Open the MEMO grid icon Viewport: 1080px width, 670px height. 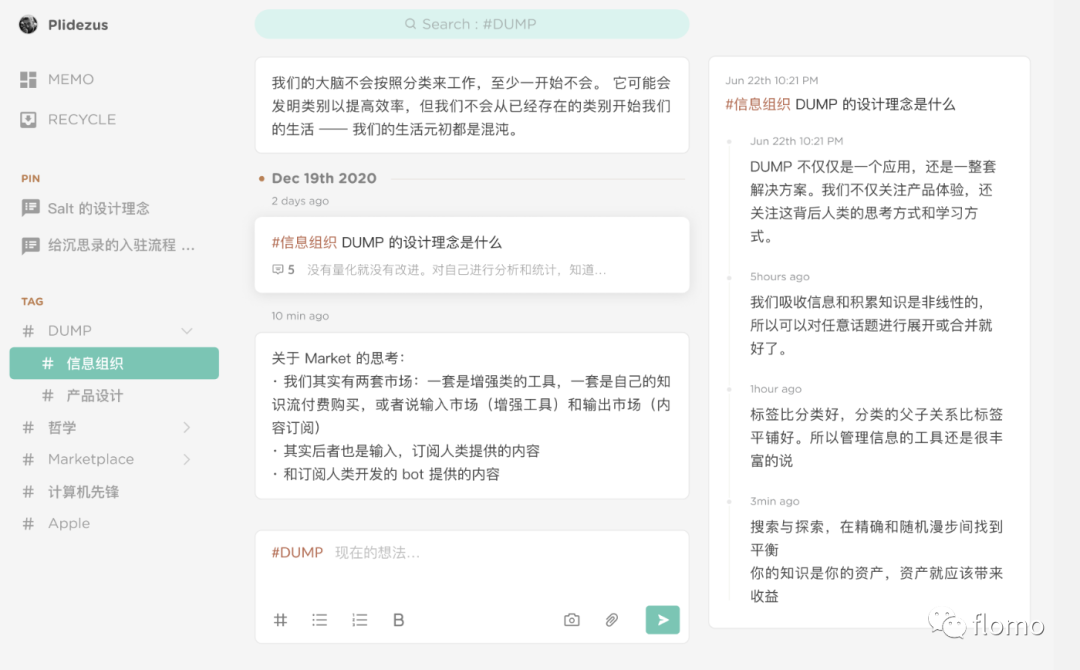[x=28, y=80]
